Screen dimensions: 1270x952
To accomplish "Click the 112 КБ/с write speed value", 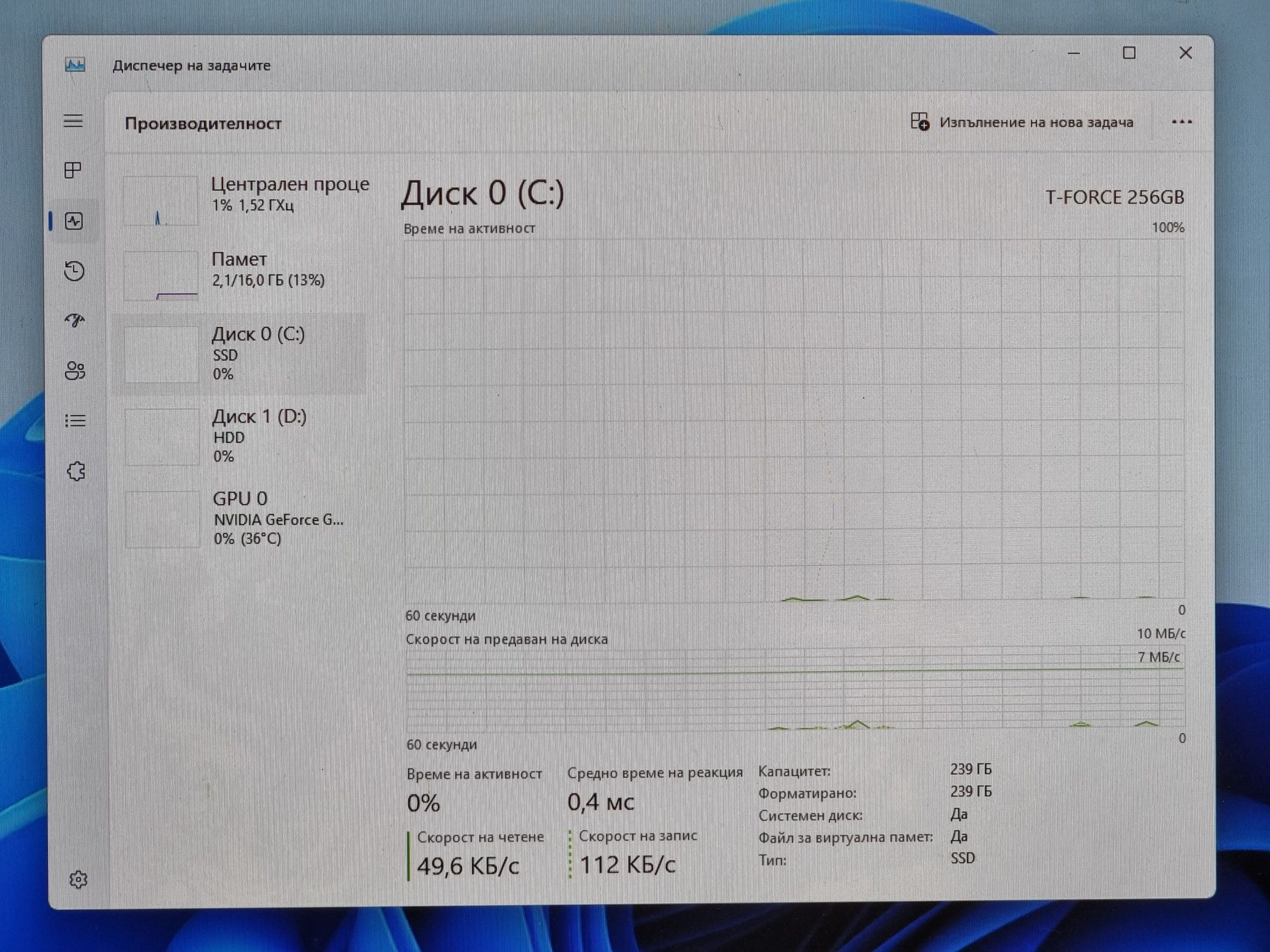I will (627, 864).
